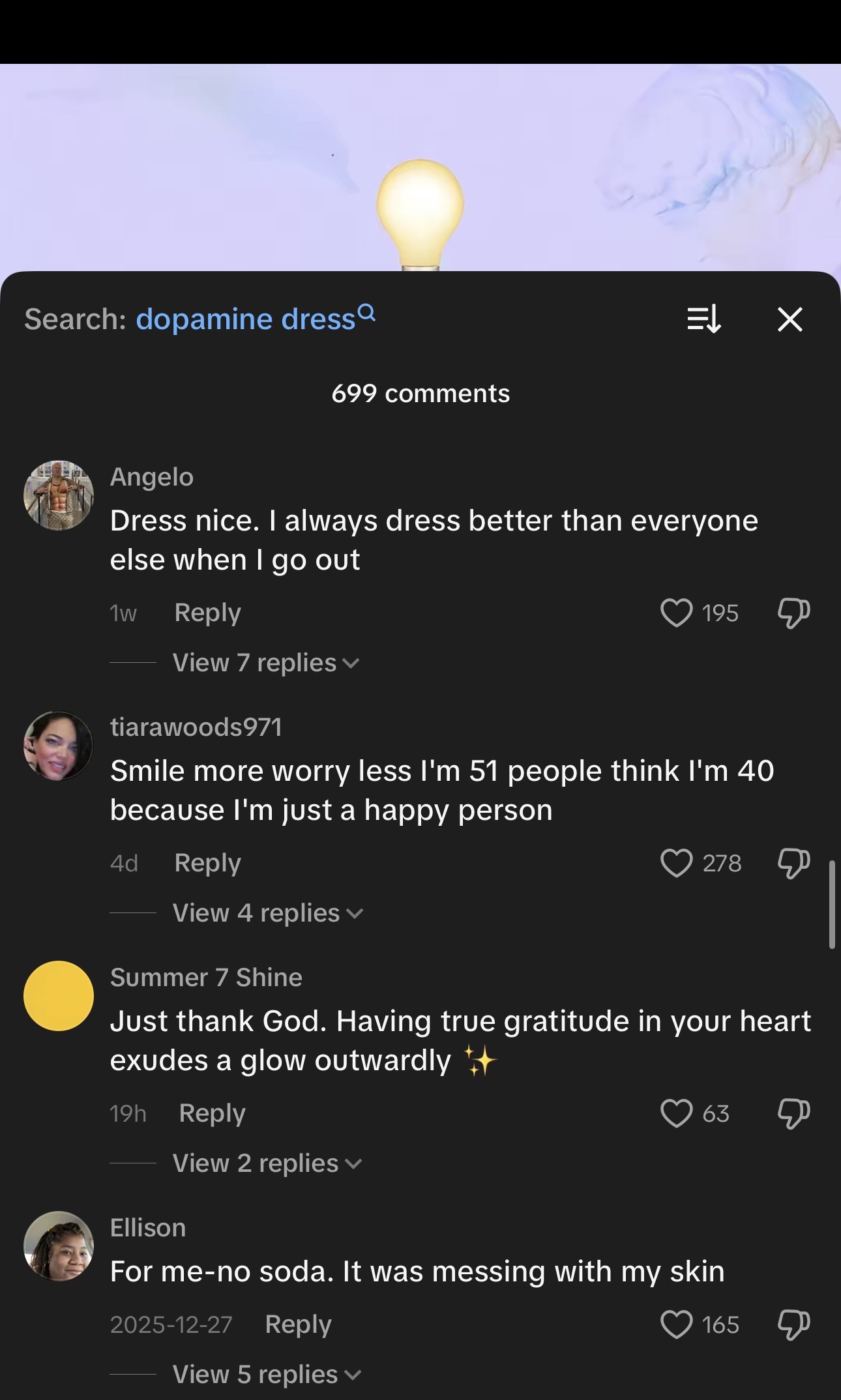Viewport: 841px width, 1400px height.
Task: Expand 4 replies under tiarawoods971's comment
Action: coord(267,913)
